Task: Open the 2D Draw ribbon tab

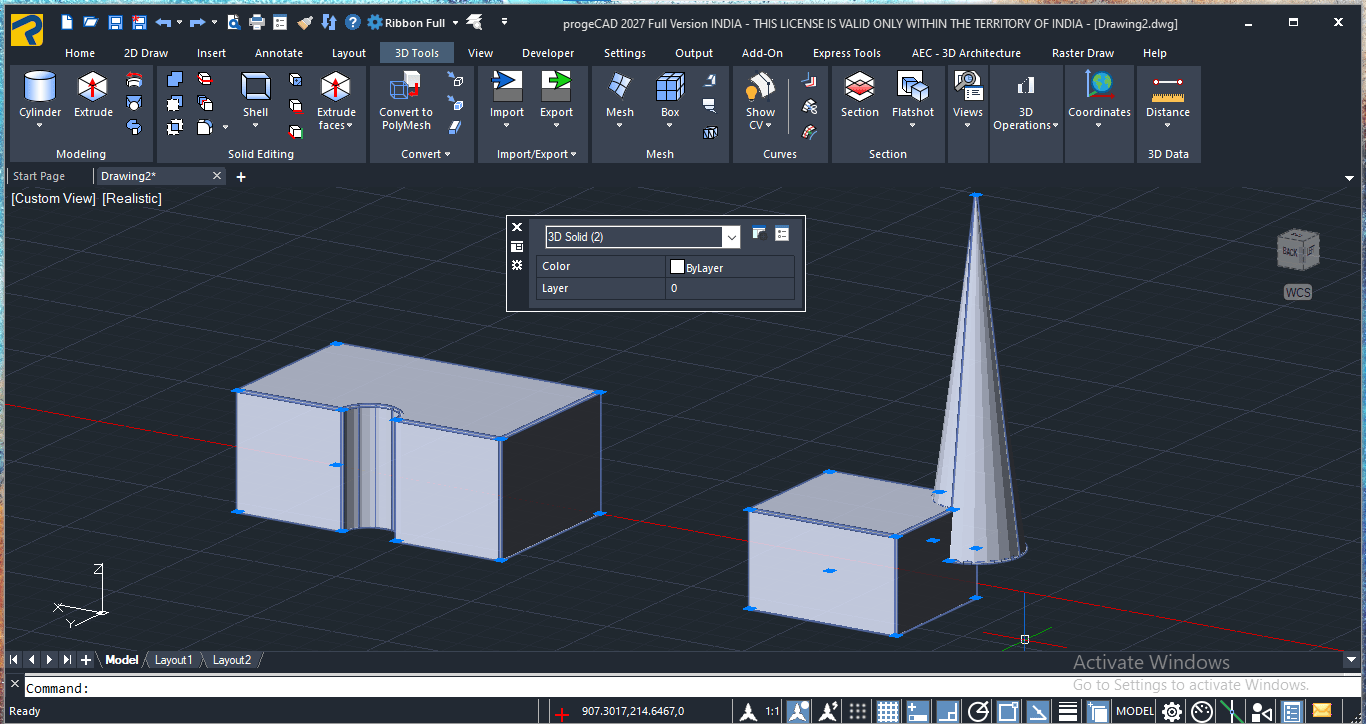Action: point(146,53)
